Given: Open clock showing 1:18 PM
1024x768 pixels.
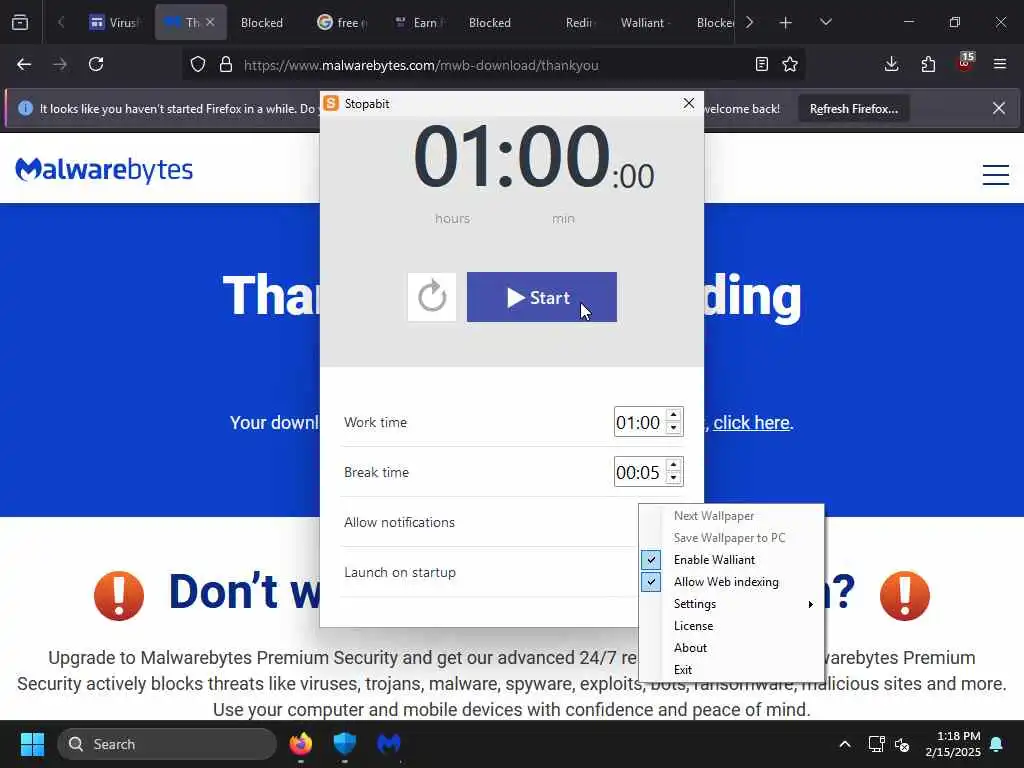Looking at the screenshot, I should (953, 744).
